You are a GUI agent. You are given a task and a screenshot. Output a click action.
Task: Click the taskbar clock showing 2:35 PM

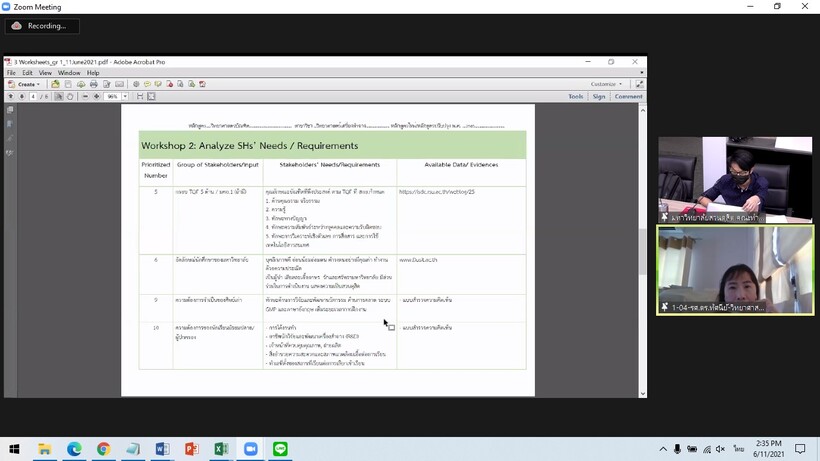pos(769,449)
